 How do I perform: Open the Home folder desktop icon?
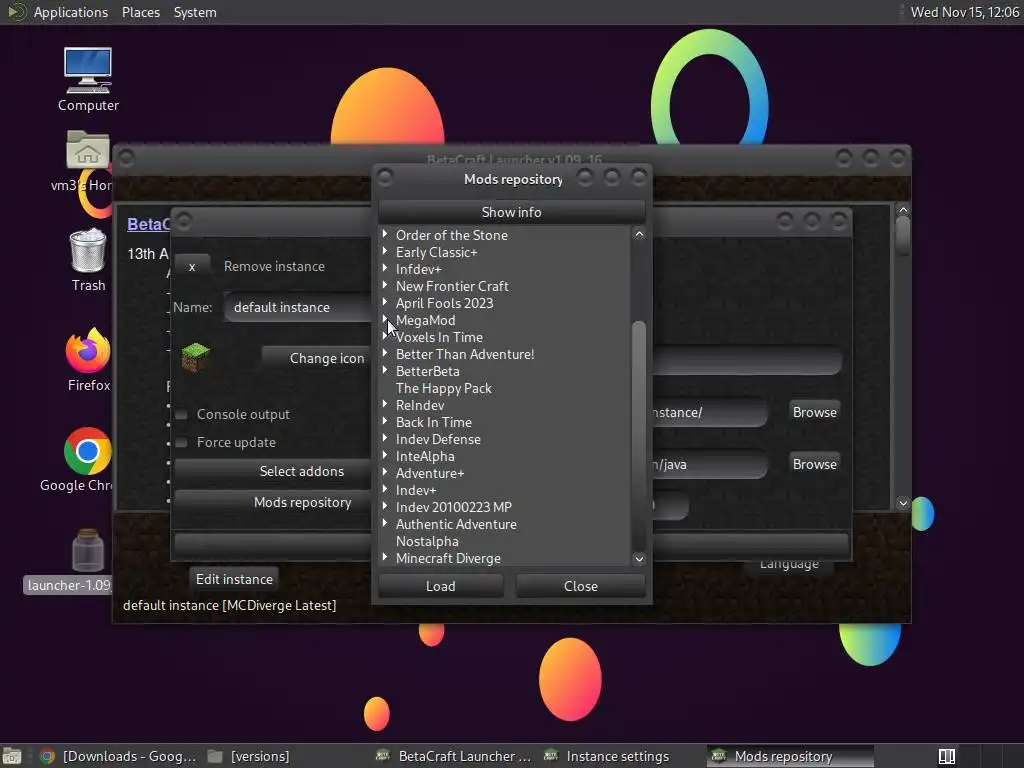[x=87, y=151]
